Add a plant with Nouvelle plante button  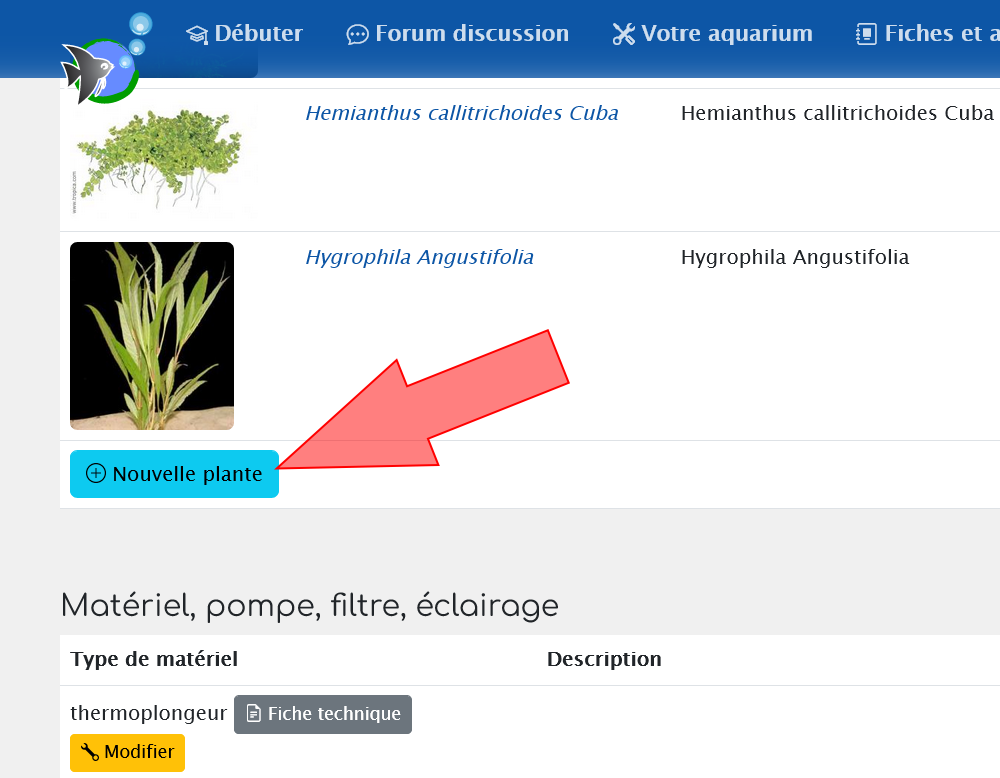coord(174,474)
